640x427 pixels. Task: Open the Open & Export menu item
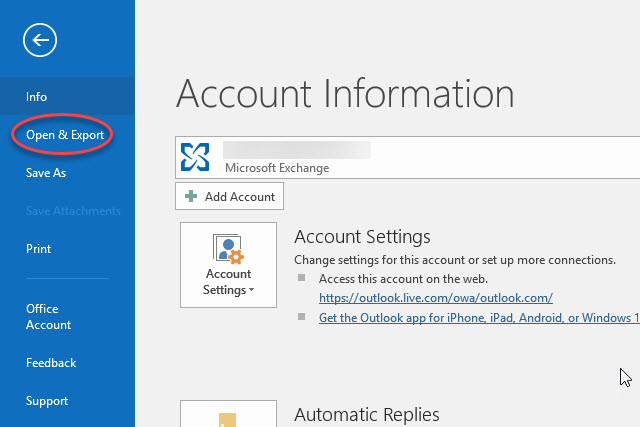[67, 135]
